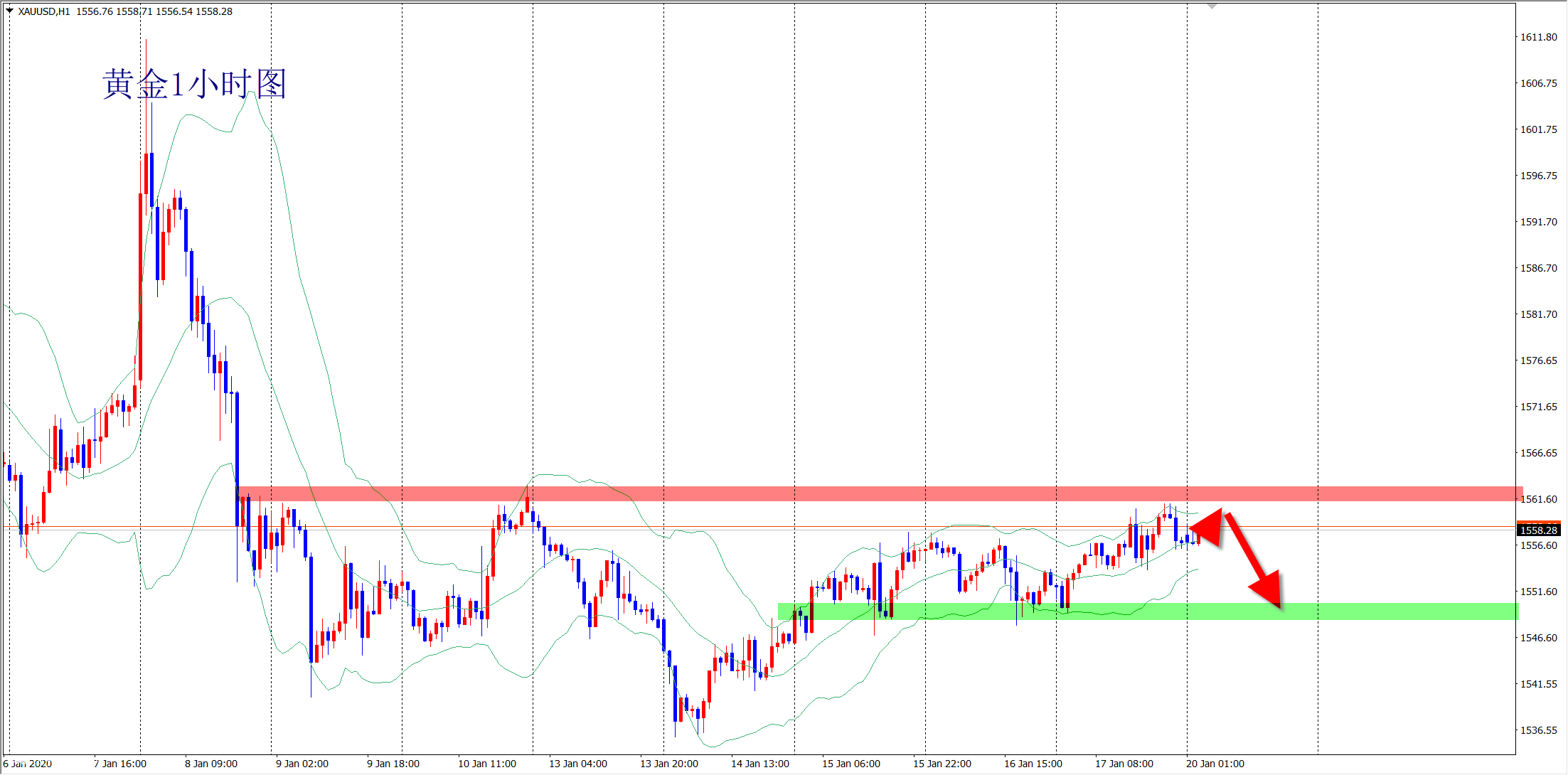This screenshot has height=775, width=1568.
Task: Click the 14 Jan 13:00 time axis label
Action: click(759, 764)
